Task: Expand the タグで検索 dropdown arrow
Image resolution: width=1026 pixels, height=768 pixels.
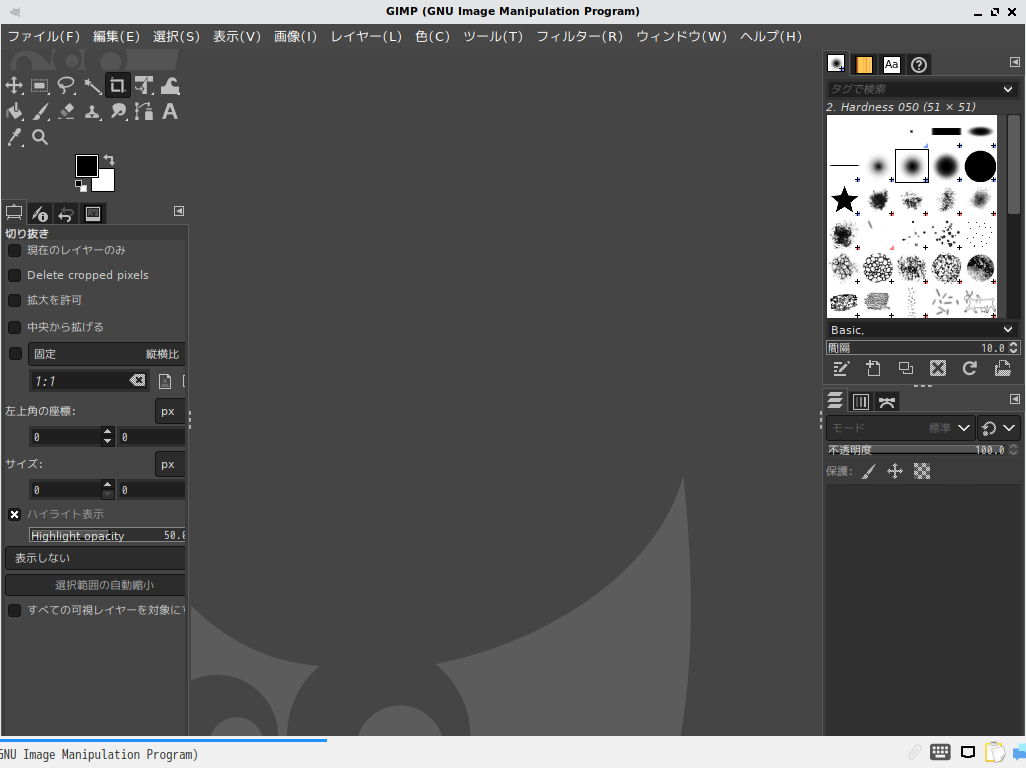Action: click(1008, 89)
